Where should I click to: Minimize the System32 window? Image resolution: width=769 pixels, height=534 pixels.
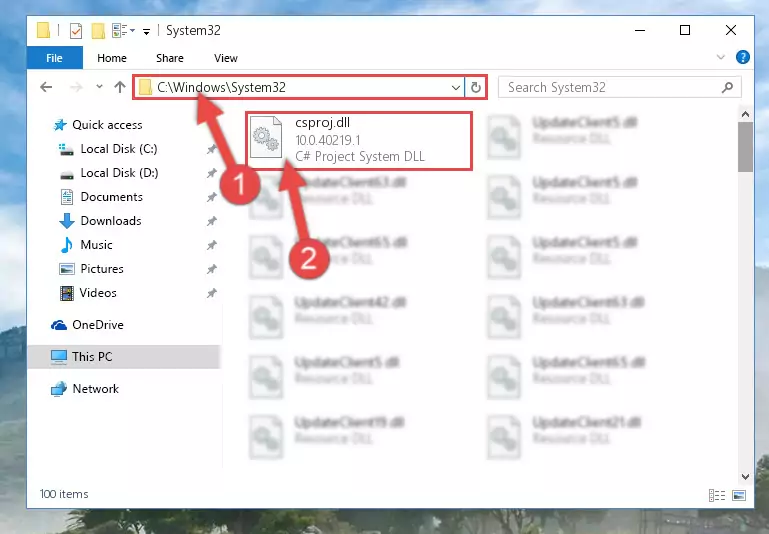pyautogui.click(x=640, y=30)
